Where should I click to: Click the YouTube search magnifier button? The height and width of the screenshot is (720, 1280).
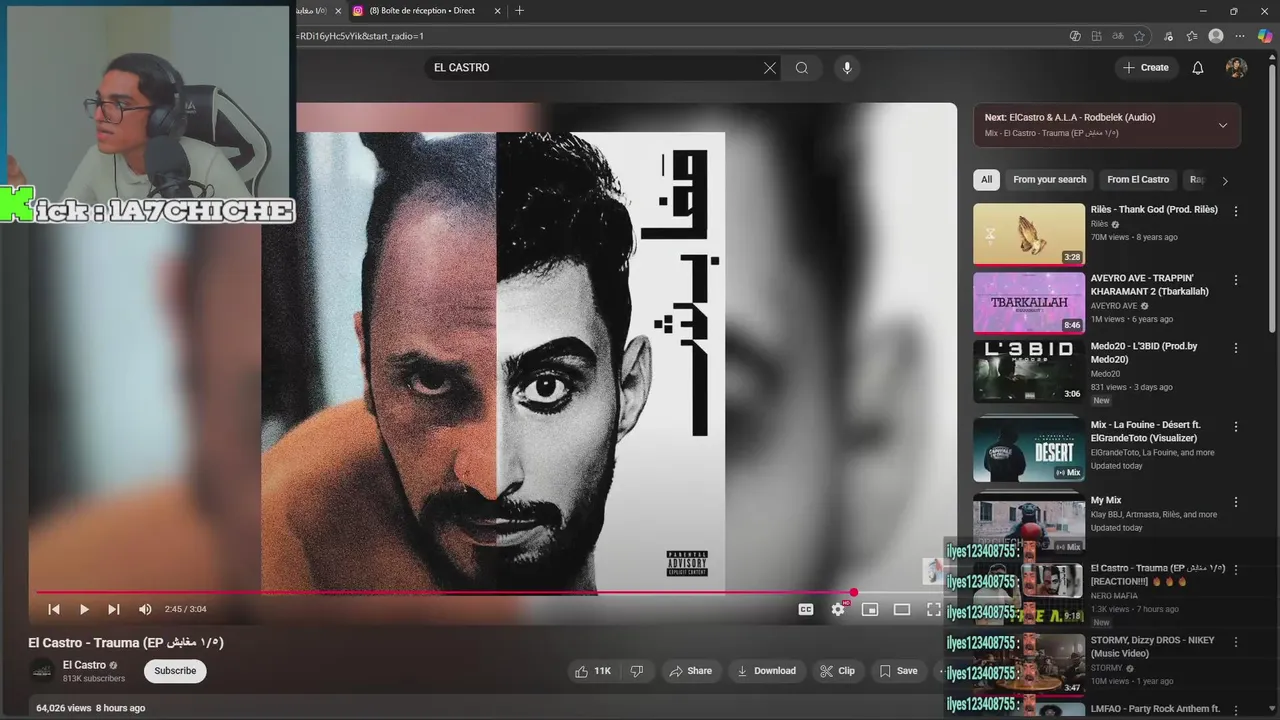point(802,68)
